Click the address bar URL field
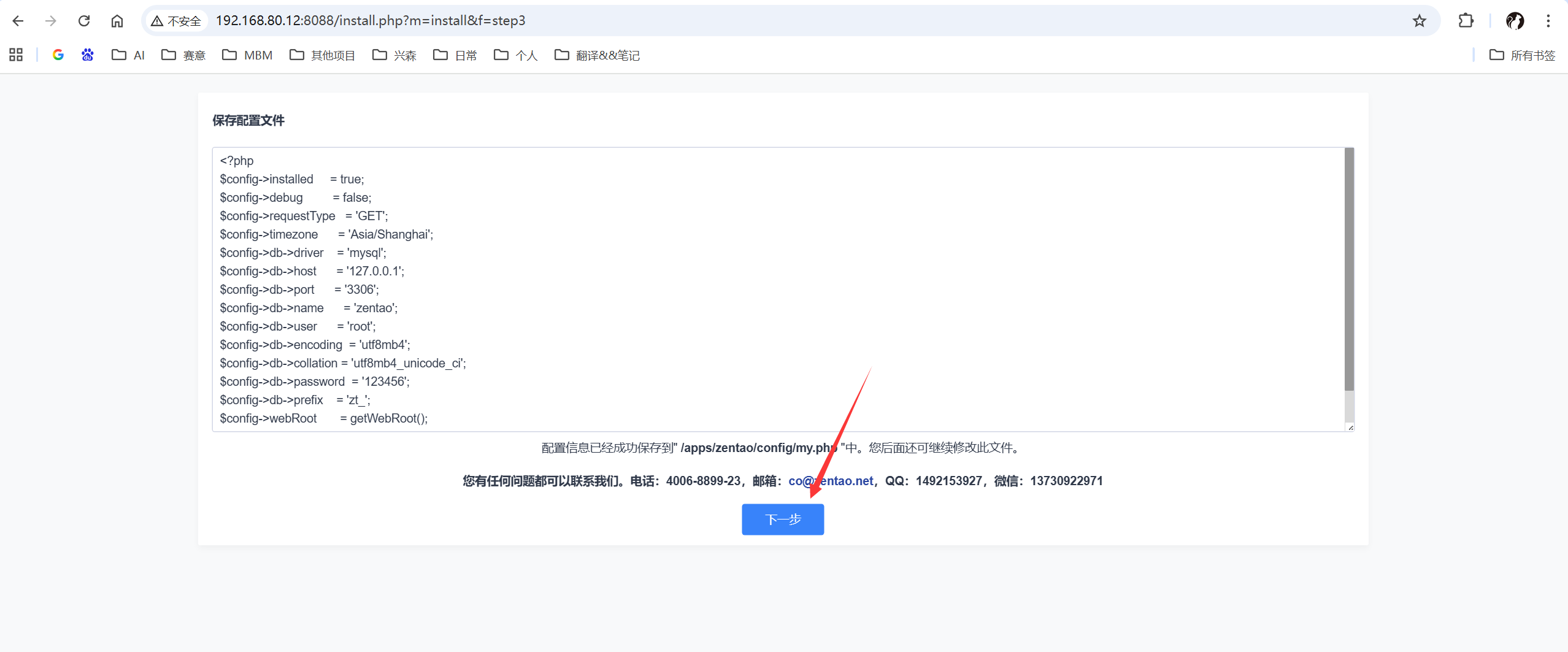1568x652 pixels. [736, 21]
